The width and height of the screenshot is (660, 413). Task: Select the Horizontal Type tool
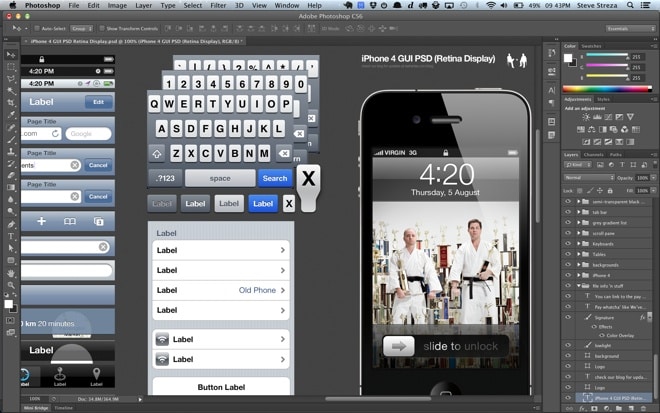[11, 236]
